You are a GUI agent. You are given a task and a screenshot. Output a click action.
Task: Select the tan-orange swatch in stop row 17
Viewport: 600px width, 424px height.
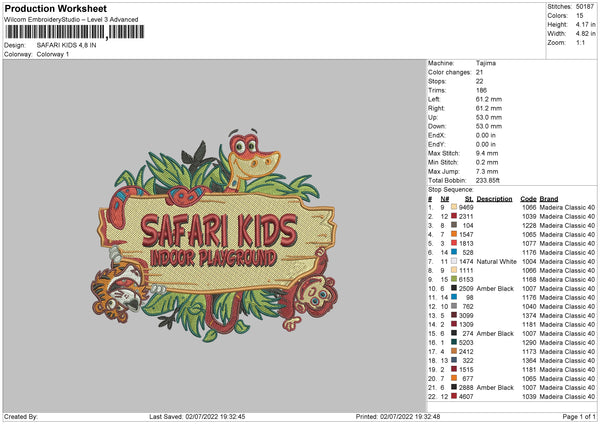point(454,351)
